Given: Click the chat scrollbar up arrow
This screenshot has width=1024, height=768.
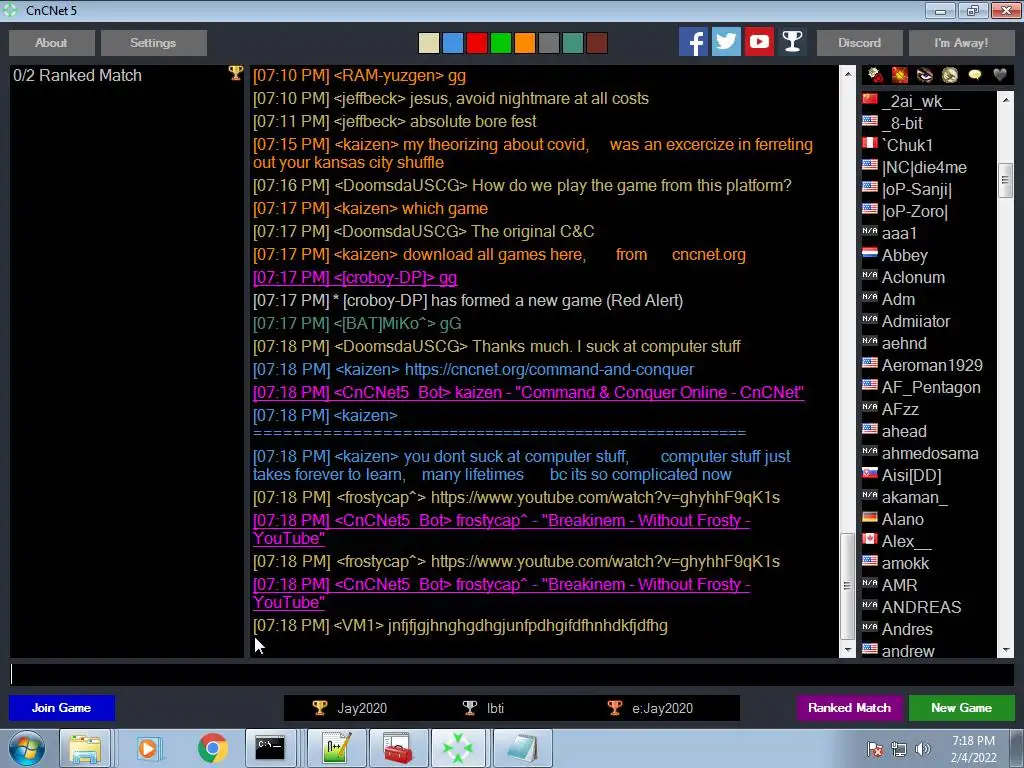Looking at the screenshot, I should (x=848, y=74).
